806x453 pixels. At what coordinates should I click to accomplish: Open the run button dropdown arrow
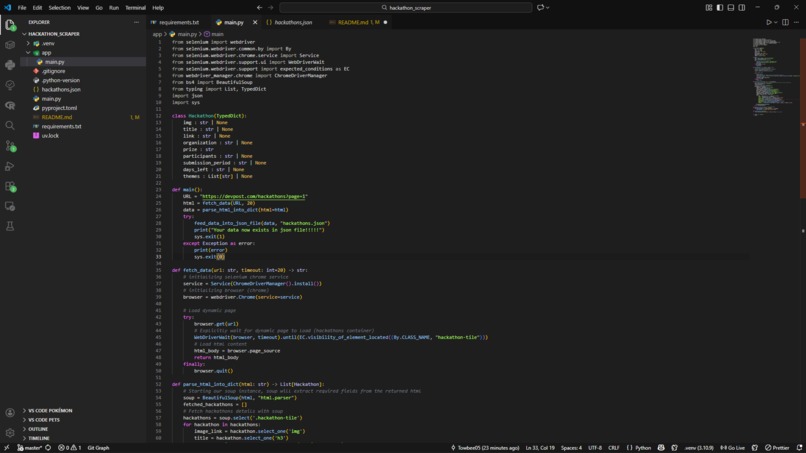click(x=775, y=22)
